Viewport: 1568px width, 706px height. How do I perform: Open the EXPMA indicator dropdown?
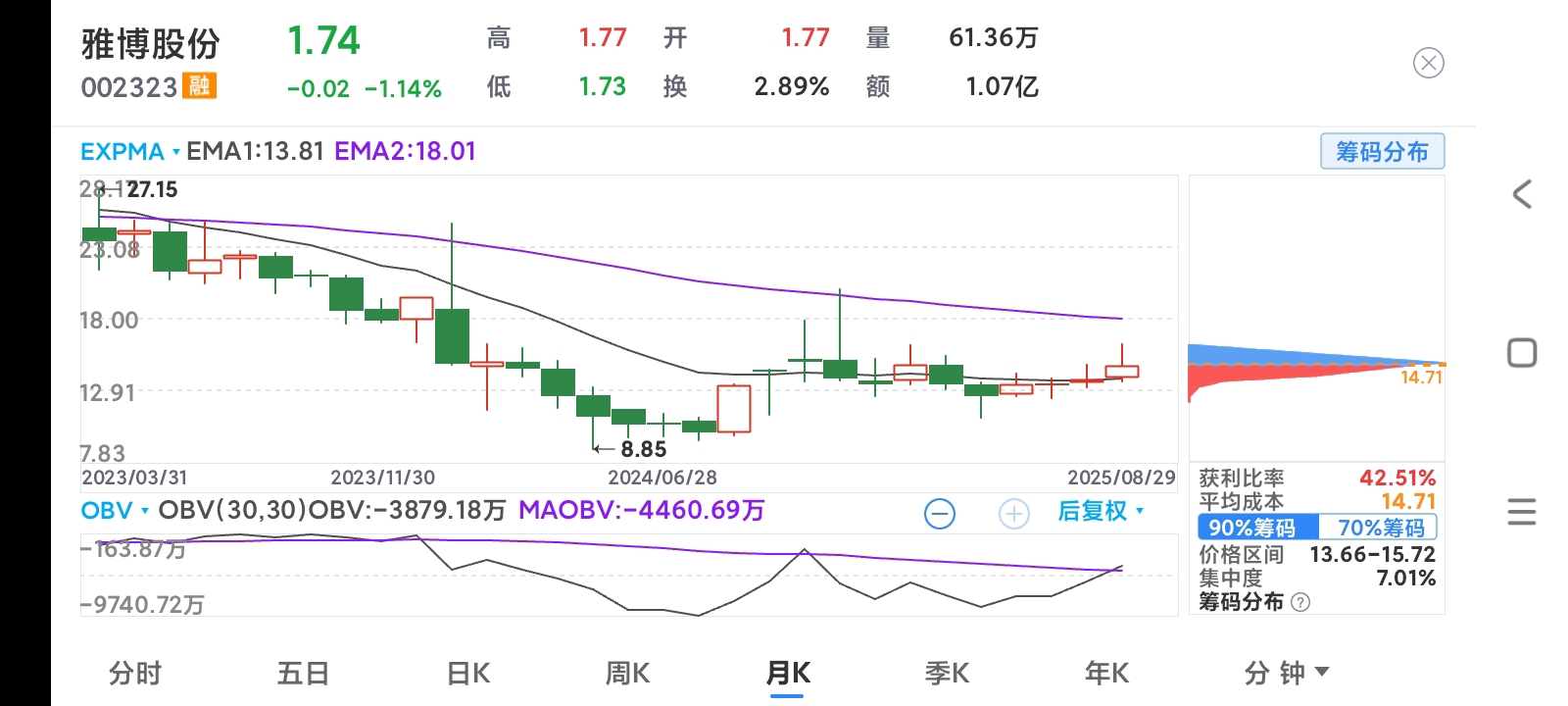130,152
